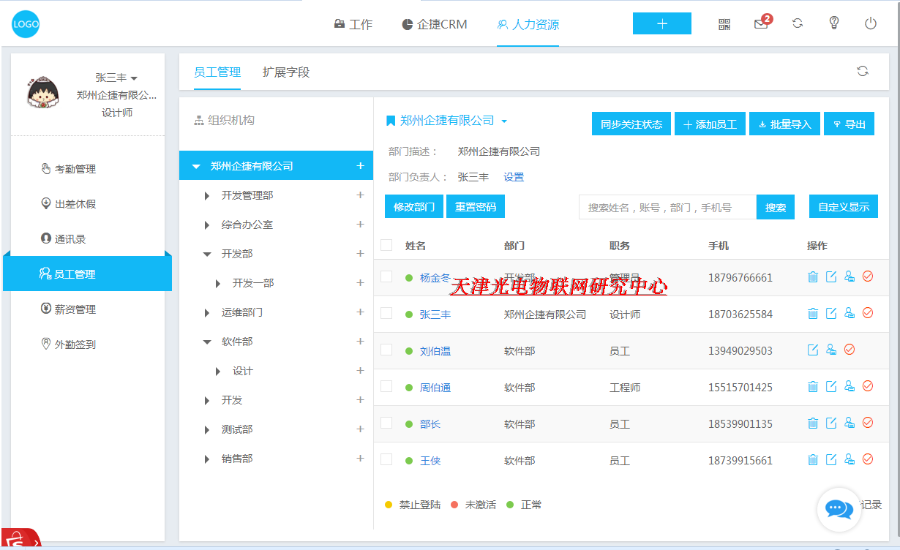Image resolution: width=900 pixels, height=550 pixels.
Task: Collapse the 软件部 tree node
Action: (207, 342)
